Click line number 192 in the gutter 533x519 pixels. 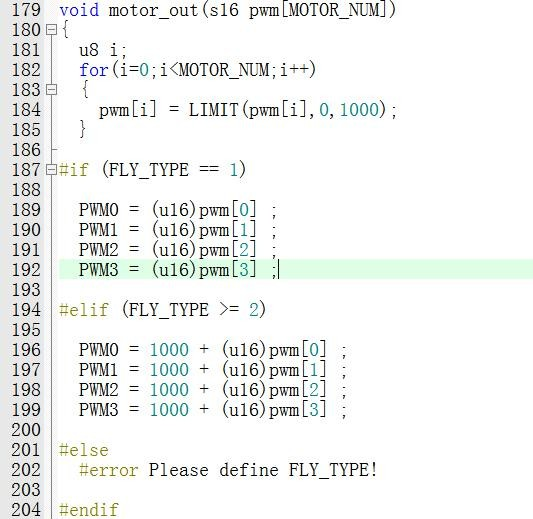point(26,270)
